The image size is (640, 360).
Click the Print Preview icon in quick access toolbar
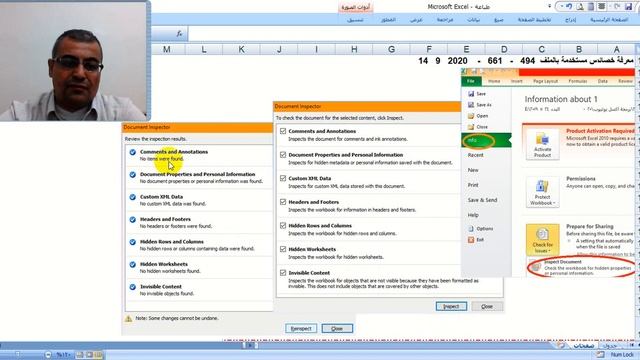click(x=580, y=7)
